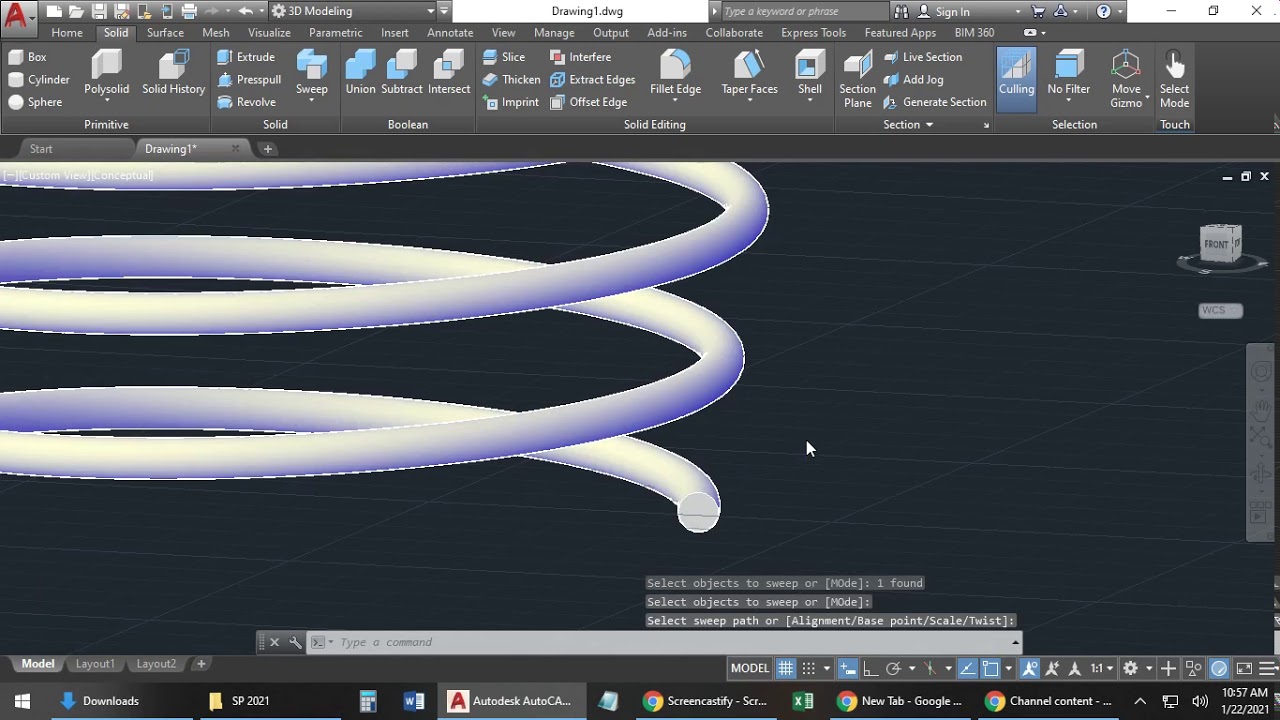
Task: Run the Intersect boolean operation
Action: pyautogui.click(x=449, y=72)
